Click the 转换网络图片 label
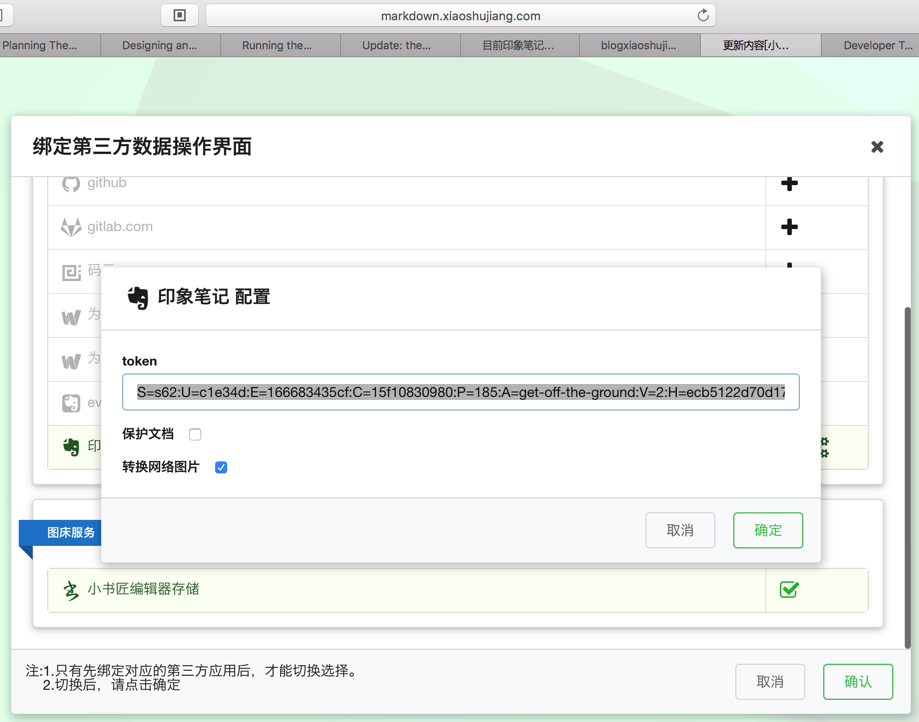The height and width of the screenshot is (722, 919). tap(161, 466)
